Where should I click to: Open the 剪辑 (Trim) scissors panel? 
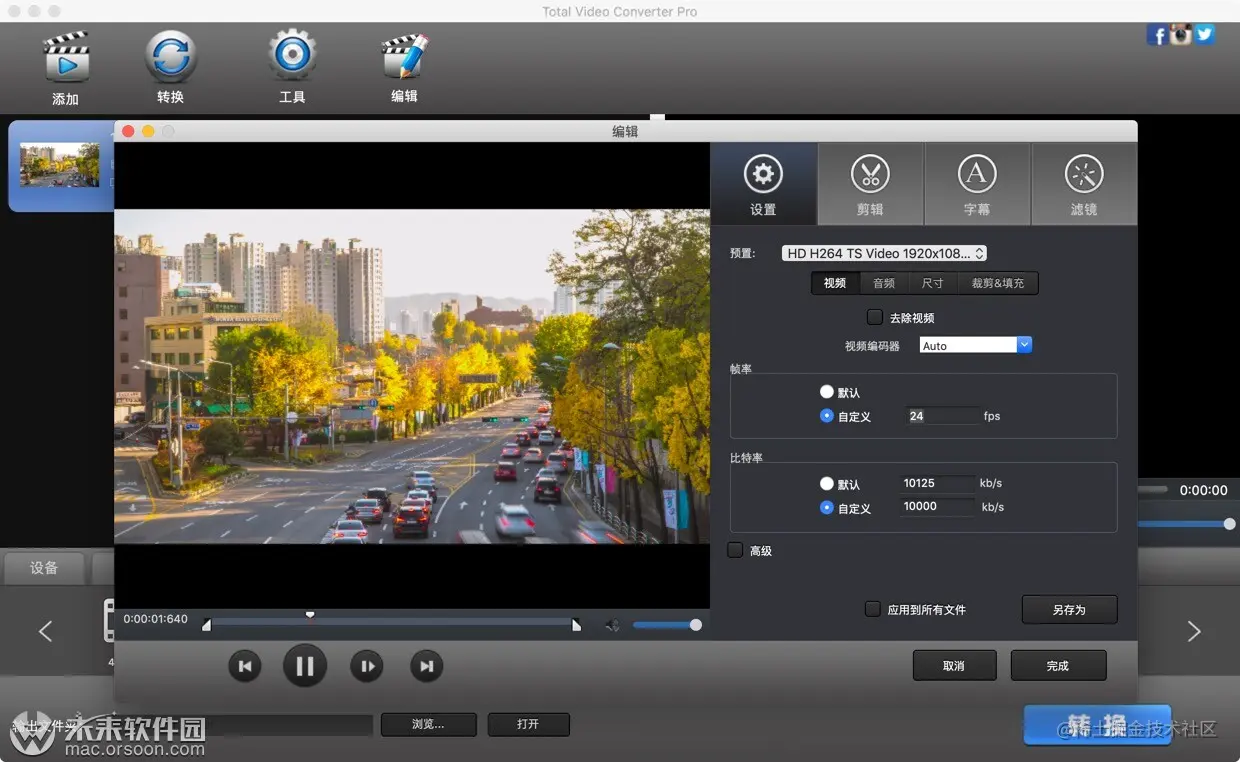tap(870, 182)
